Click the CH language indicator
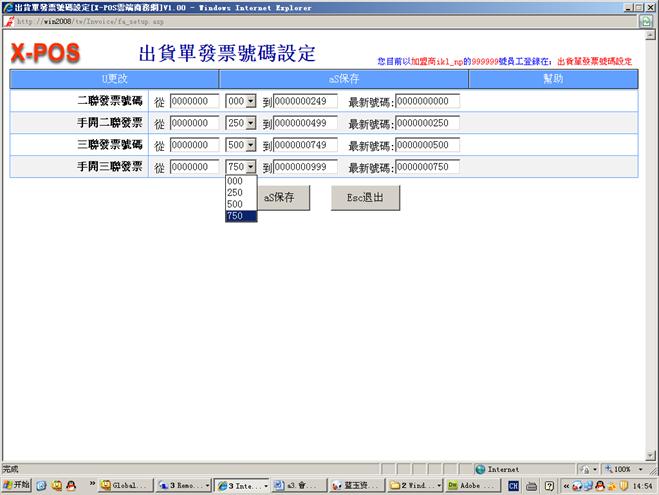This screenshot has height=495, width=659. click(514, 485)
